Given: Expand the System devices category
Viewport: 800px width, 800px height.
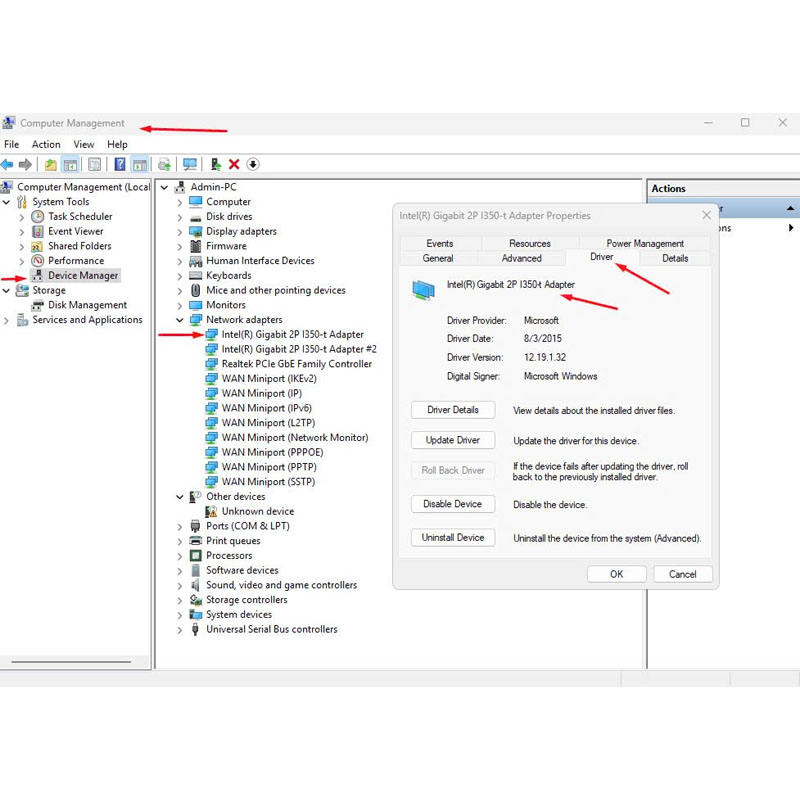Looking at the screenshot, I should pos(180,615).
